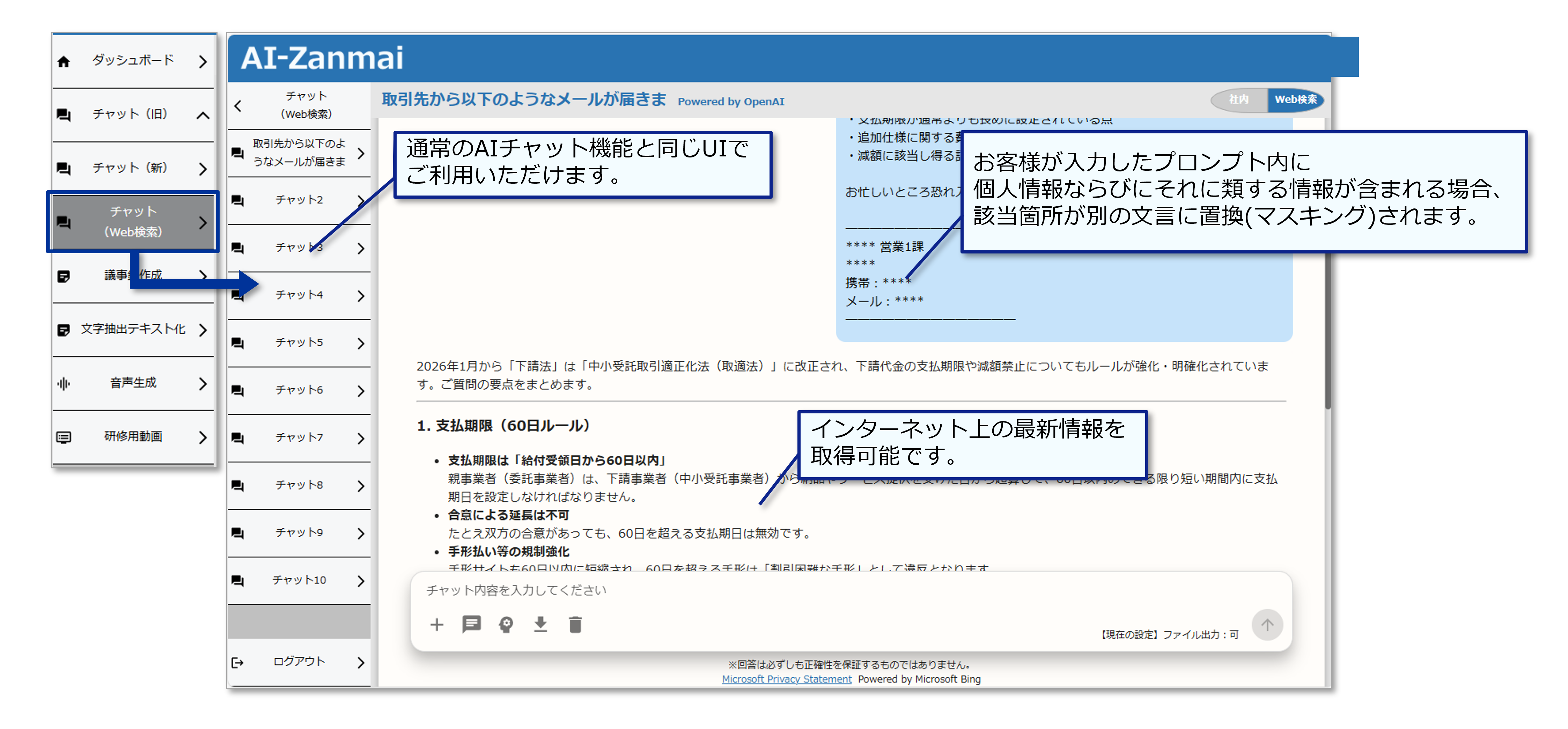This screenshot has height=729, width=1568.
Task: Expand the チャット（新） menu arrow
Action: click(203, 169)
